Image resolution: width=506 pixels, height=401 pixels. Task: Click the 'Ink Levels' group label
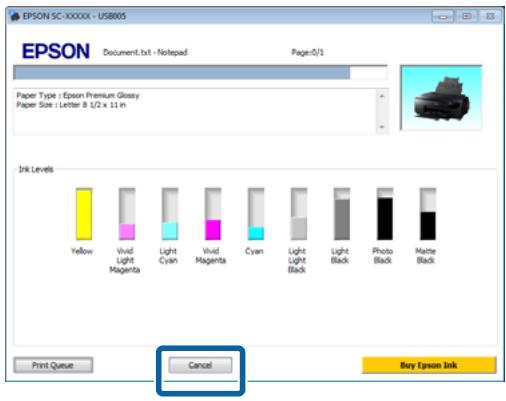36,169
